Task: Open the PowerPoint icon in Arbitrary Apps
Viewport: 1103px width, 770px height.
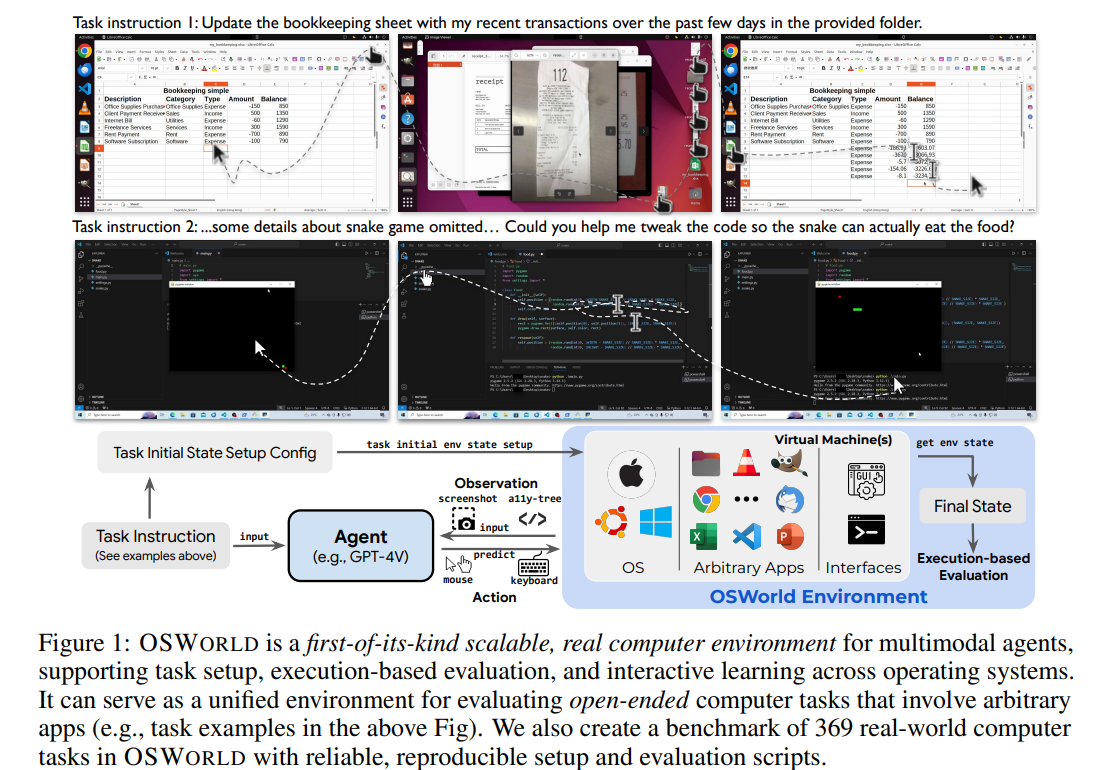Action: coord(789,536)
